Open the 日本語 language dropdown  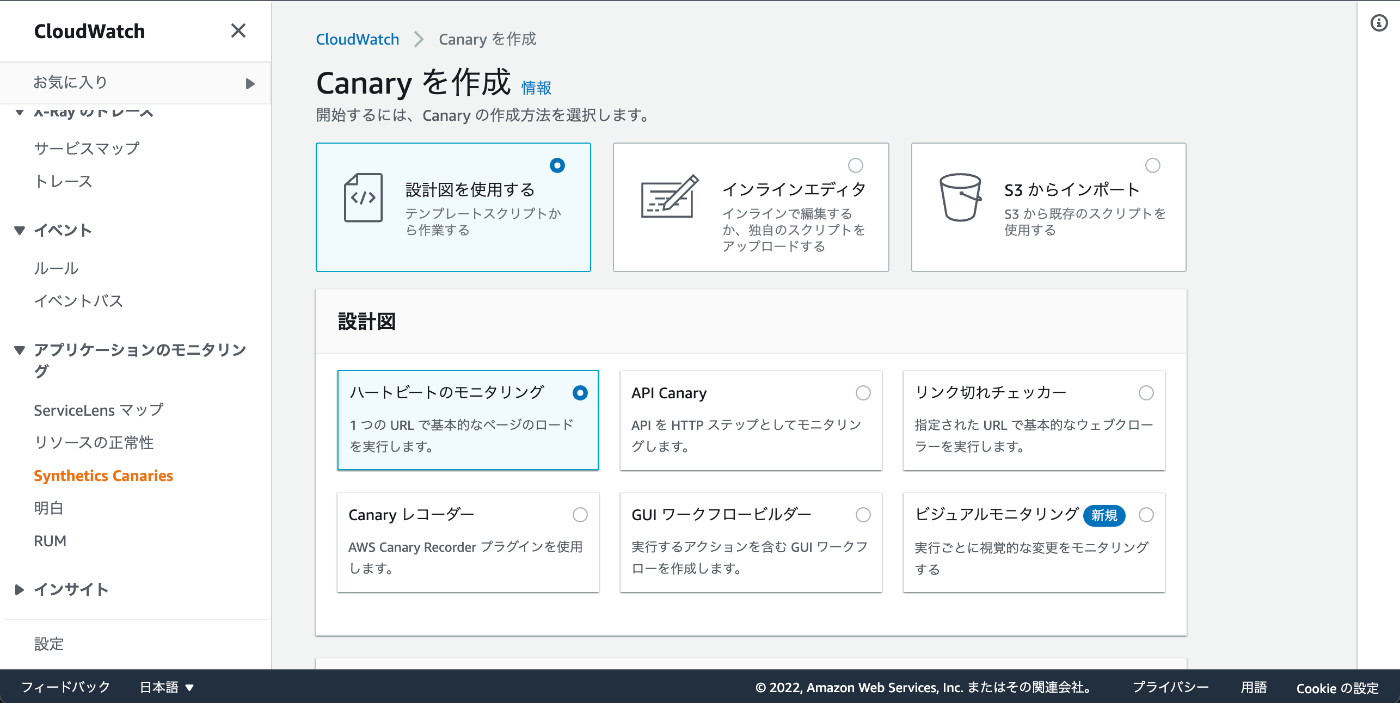pos(166,687)
